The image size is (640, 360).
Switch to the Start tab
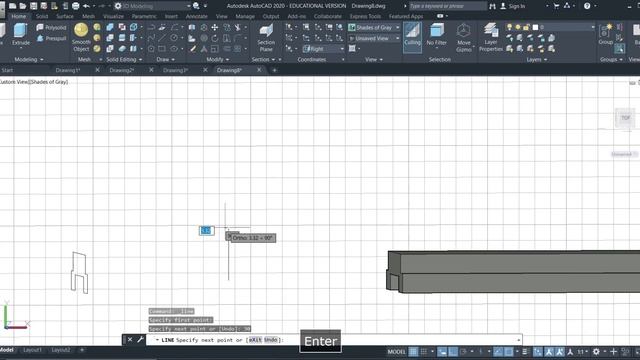(7, 70)
